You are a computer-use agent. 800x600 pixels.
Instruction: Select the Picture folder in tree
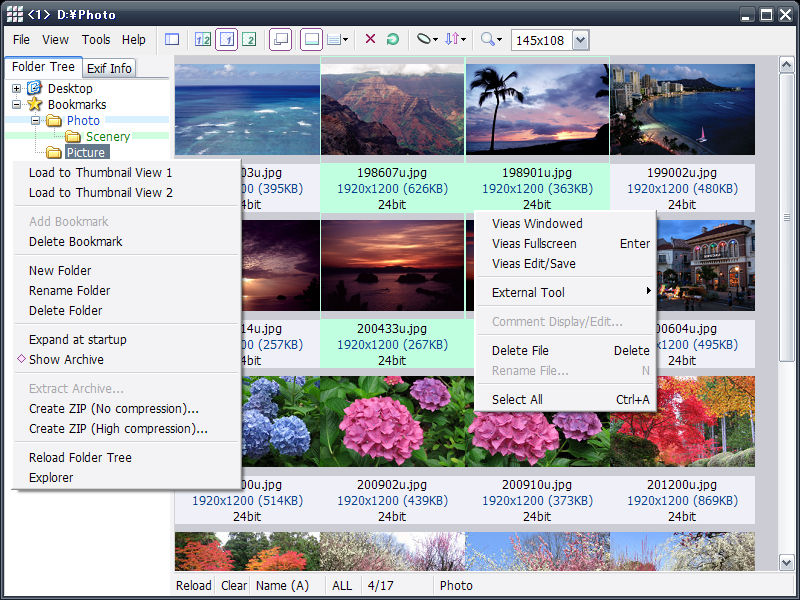[x=86, y=153]
